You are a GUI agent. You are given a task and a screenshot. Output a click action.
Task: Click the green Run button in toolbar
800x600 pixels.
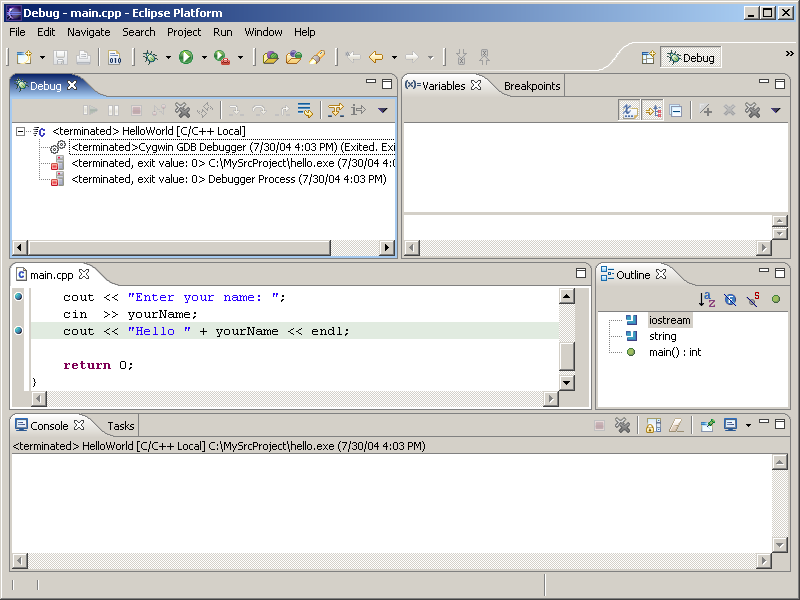coord(186,58)
